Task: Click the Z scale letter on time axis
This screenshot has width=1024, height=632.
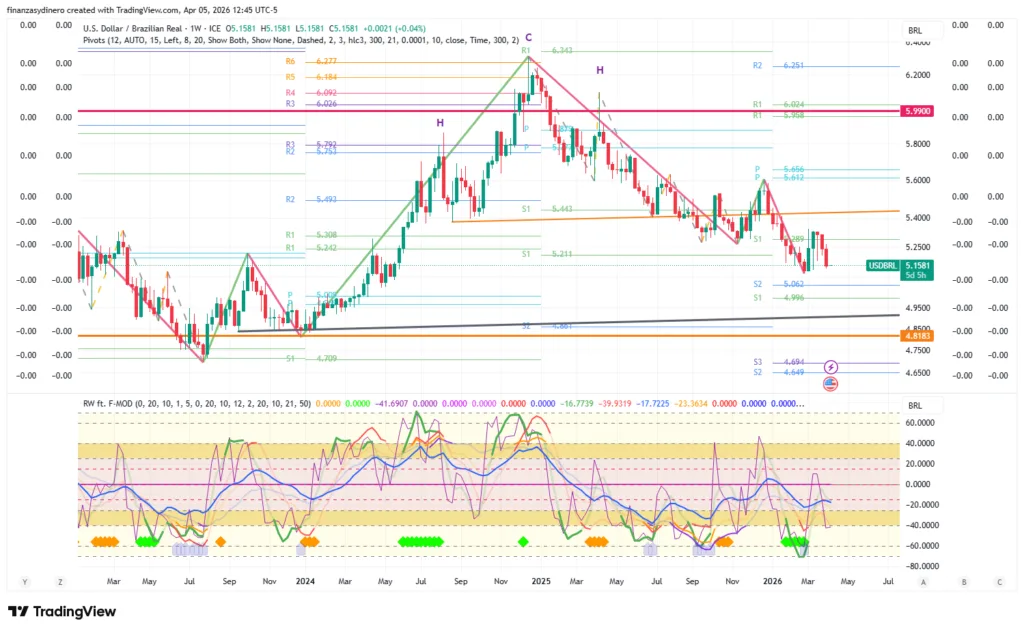Action: pyautogui.click(x=61, y=581)
